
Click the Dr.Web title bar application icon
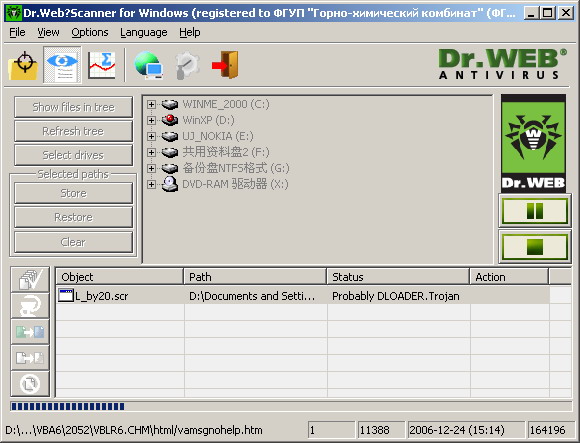pyautogui.click(x=14, y=13)
